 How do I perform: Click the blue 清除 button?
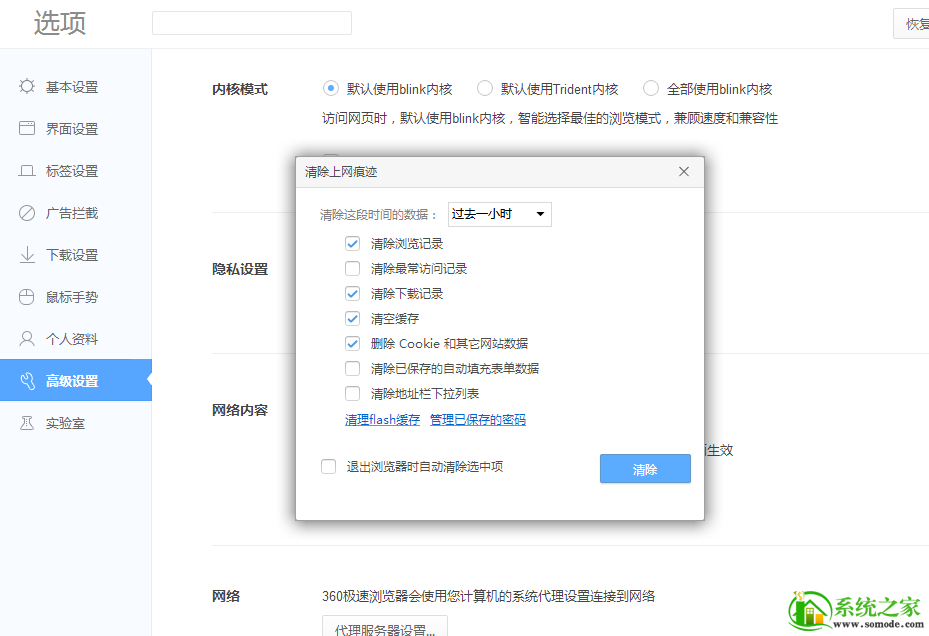pyautogui.click(x=645, y=468)
